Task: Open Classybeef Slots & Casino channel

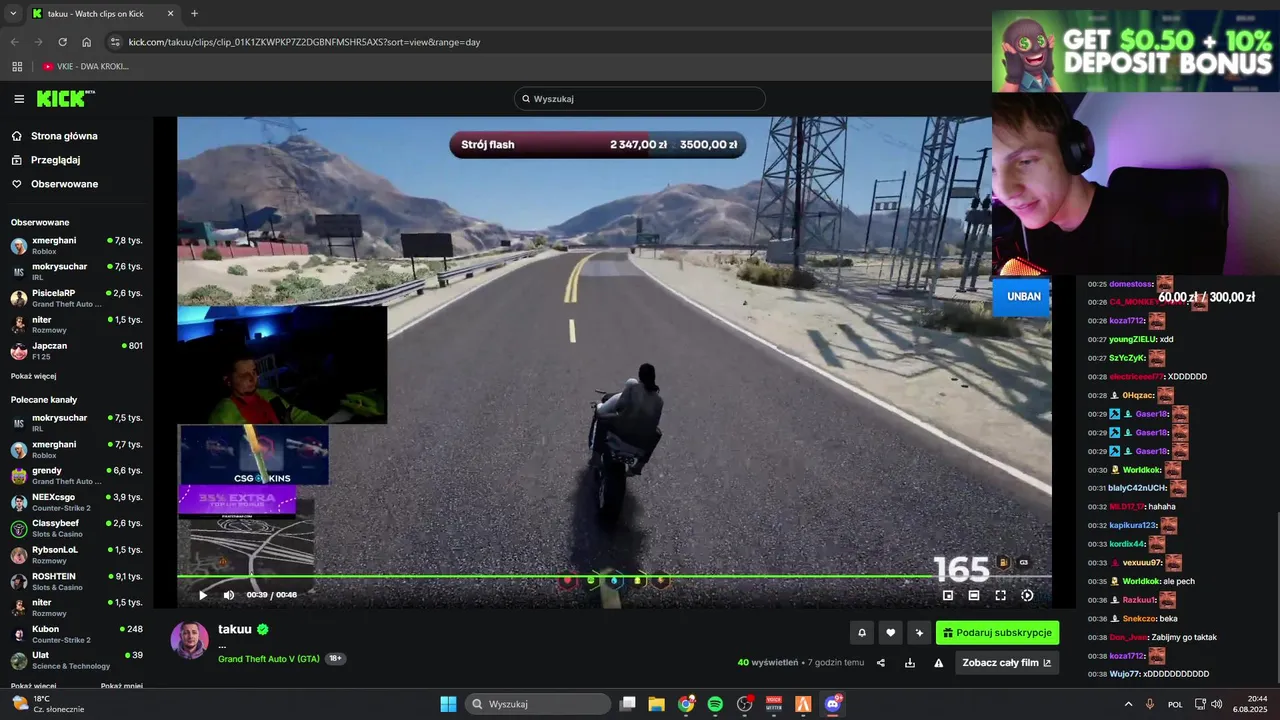Action: click(x=76, y=528)
